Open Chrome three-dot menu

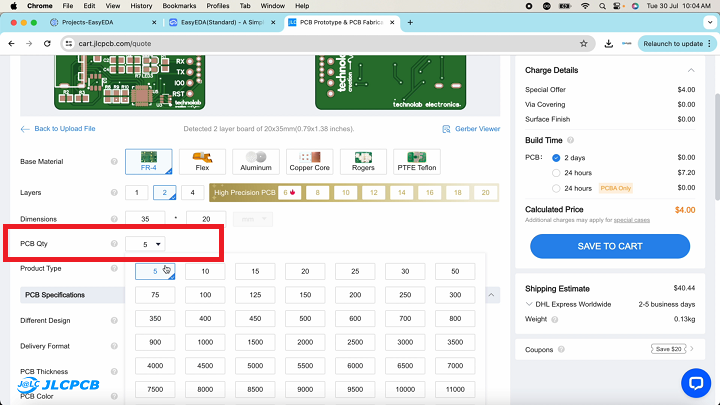coord(710,44)
